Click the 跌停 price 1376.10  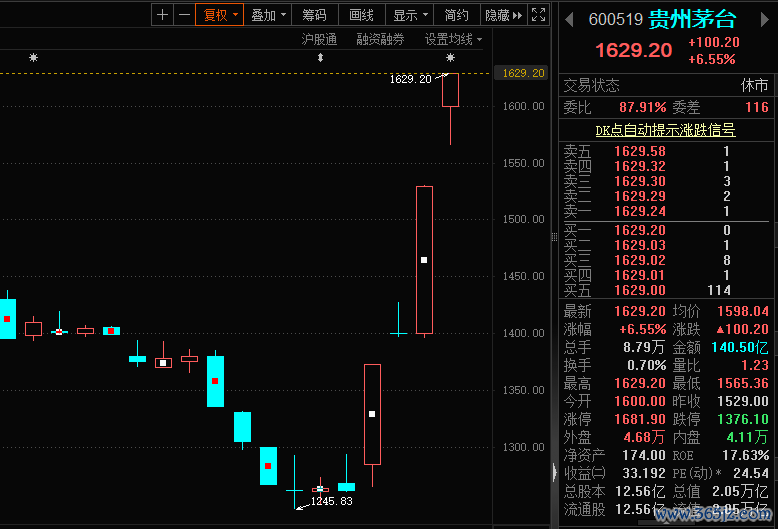pyautogui.click(x=743, y=419)
